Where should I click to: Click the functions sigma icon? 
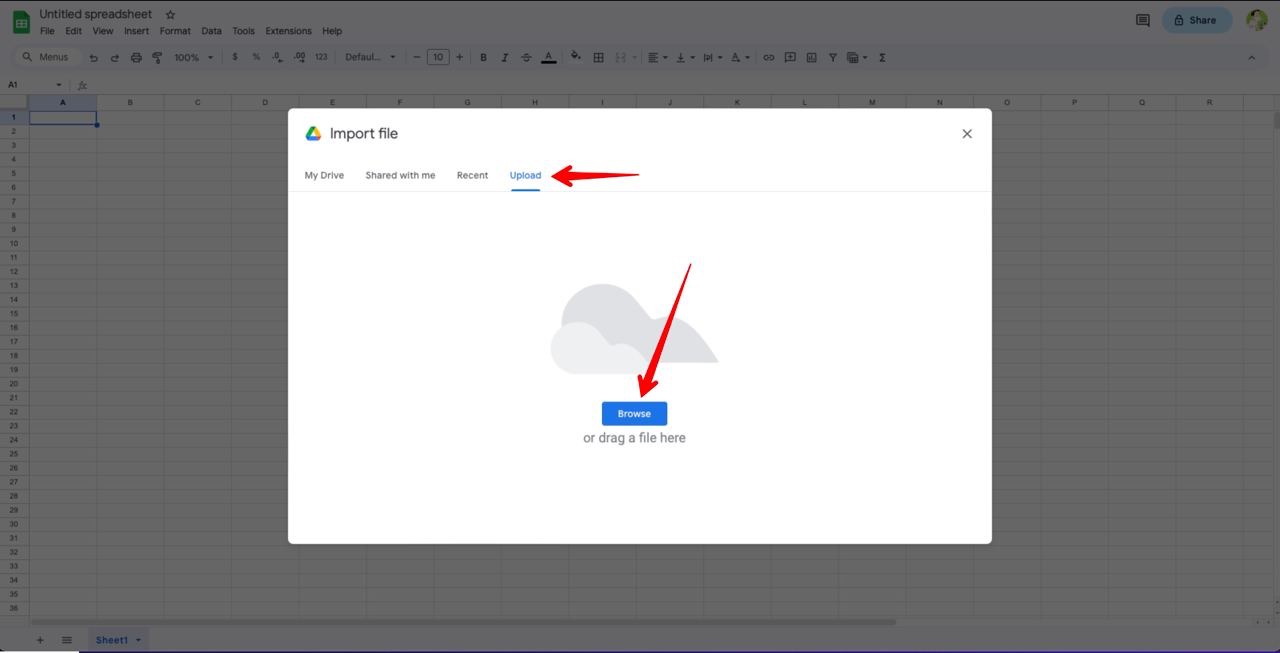coord(882,58)
